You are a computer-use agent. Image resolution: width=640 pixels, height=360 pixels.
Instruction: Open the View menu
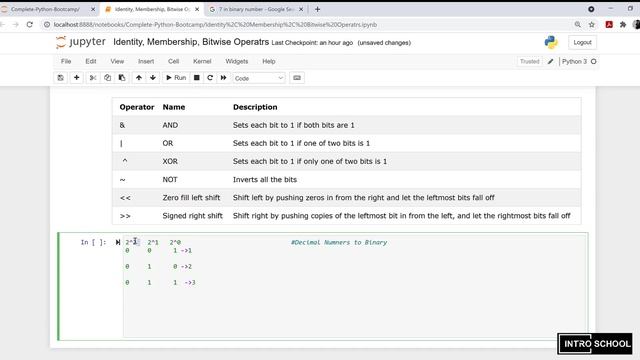117,61
